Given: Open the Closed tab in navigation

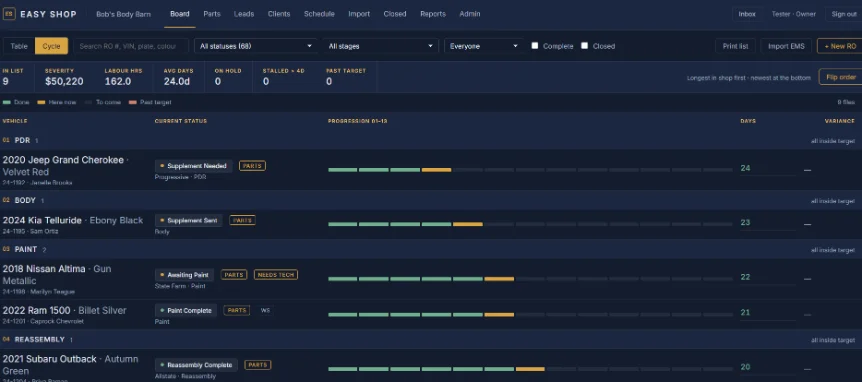Looking at the screenshot, I should point(395,14).
